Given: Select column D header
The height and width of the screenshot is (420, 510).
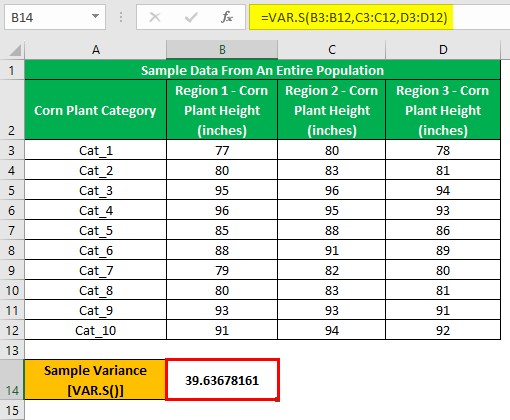Looking at the screenshot, I should coord(443,50).
